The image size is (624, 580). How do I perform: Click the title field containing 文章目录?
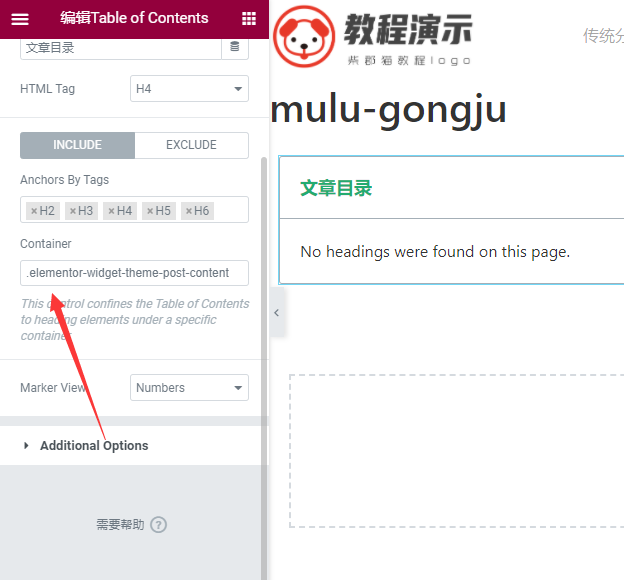tap(121, 49)
